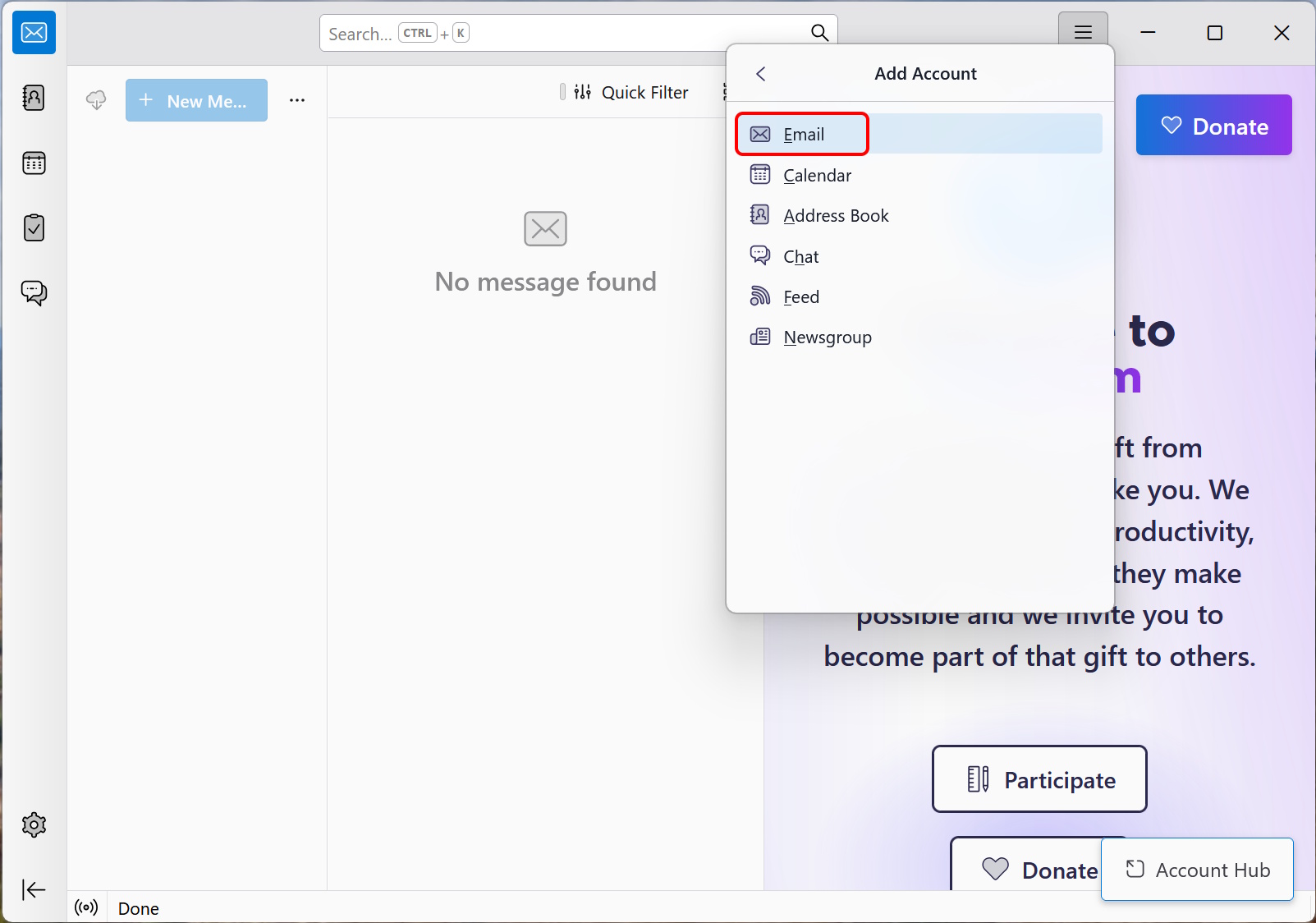Click the New Message button
Screen dimensions: 1316x923
coord(196,100)
